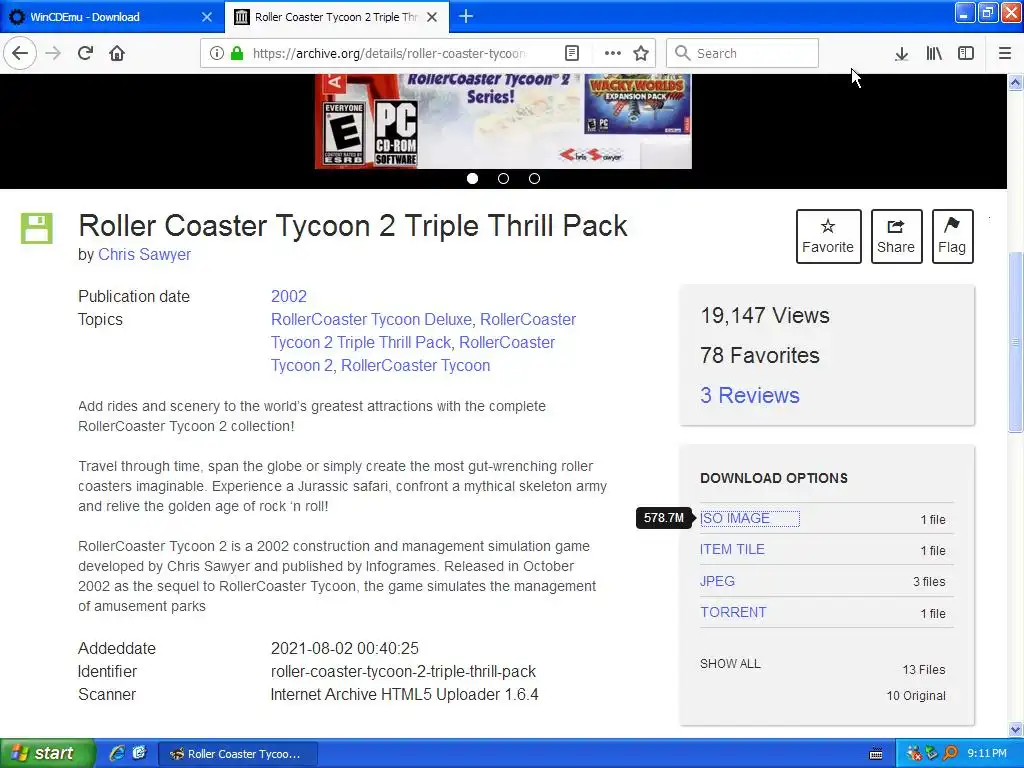This screenshot has height=768, width=1024.
Task: Open page actions three-dot menu
Action: [x=613, y=53]
